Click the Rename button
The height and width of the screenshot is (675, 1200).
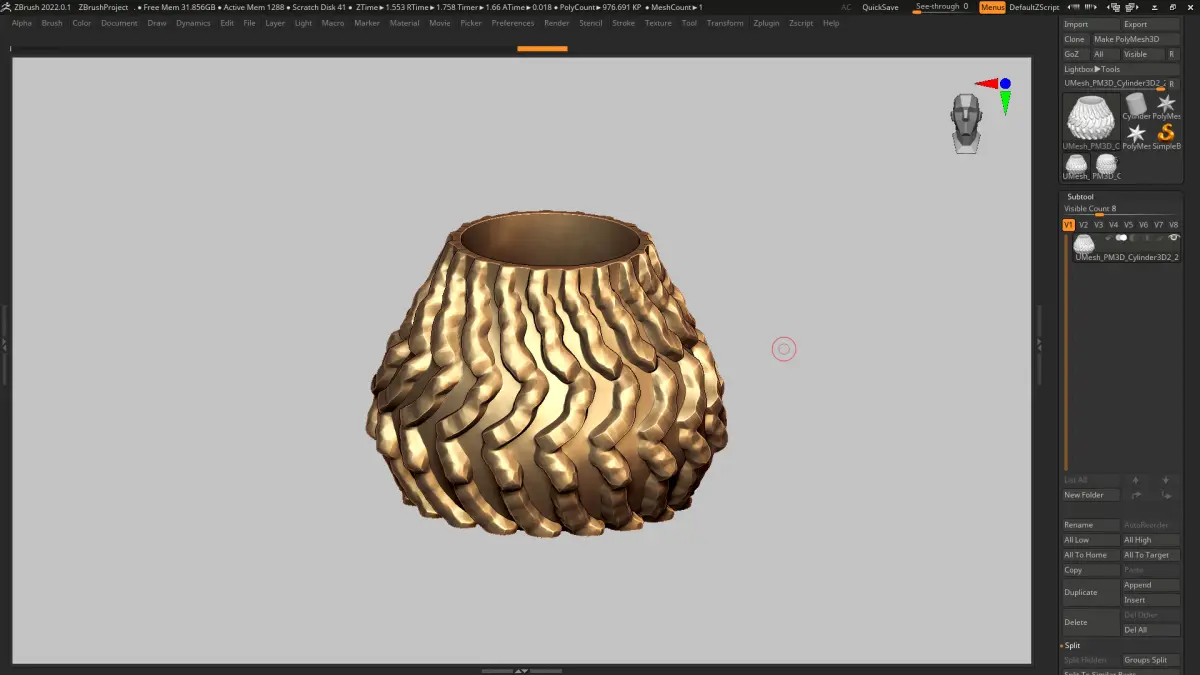(x=1091, y=525)
